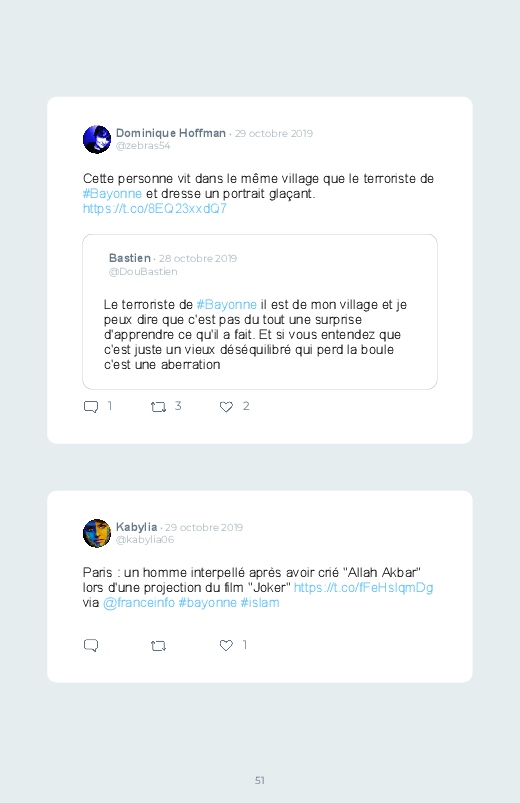520x803 pixels.
Task: Click the #bayonne hashtag in Kabylia's tweet
Action: pos(207,603)
